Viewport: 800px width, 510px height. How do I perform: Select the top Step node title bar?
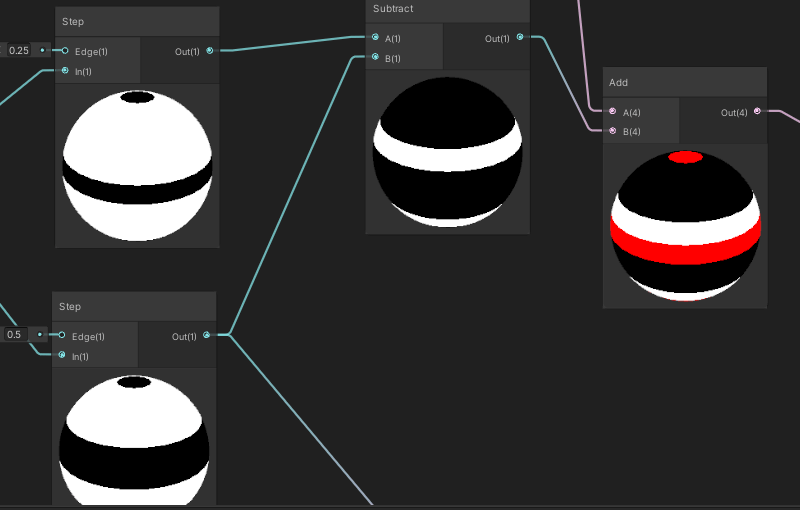point(137,22)
